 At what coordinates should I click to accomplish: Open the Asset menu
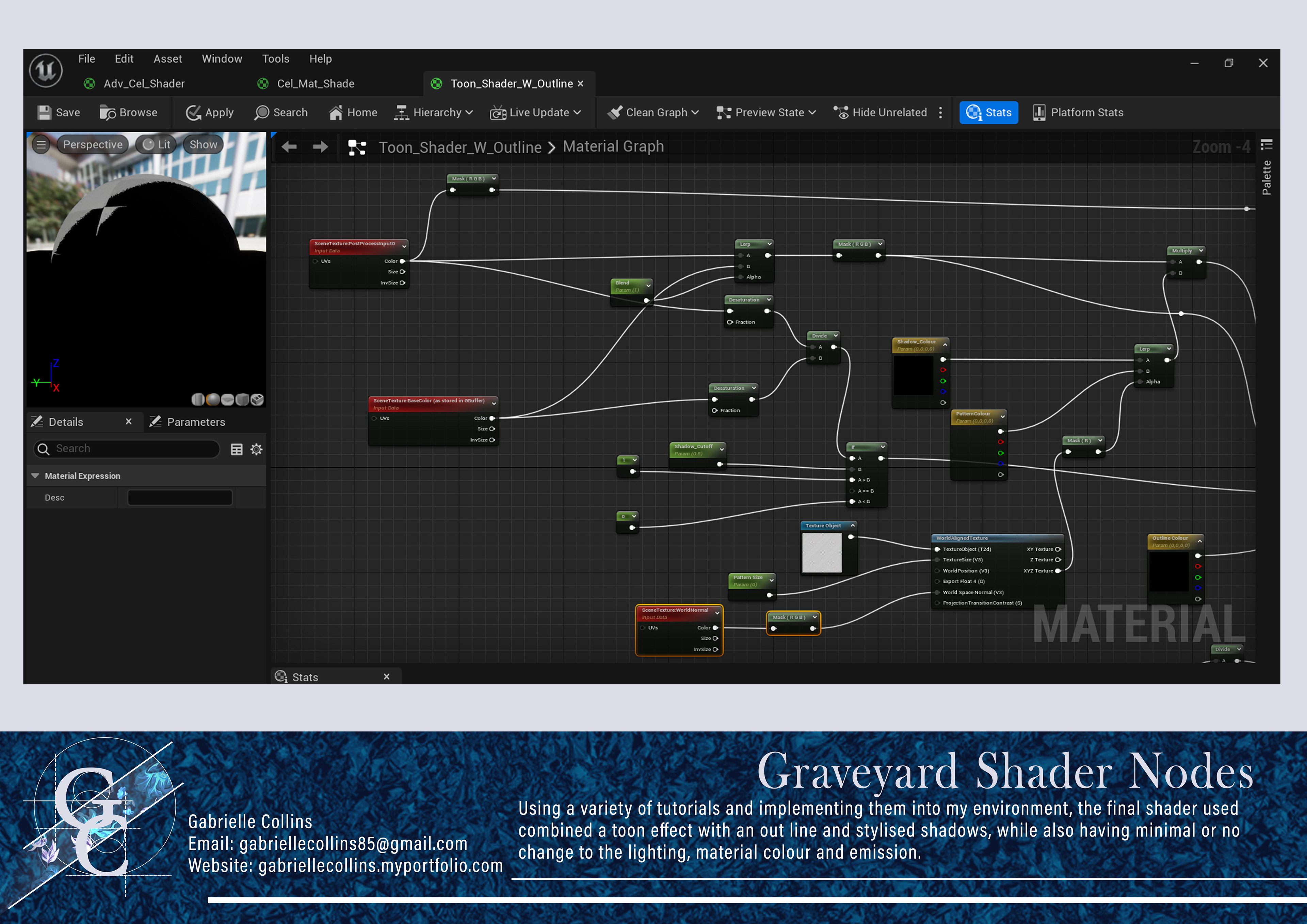[167, 59]
